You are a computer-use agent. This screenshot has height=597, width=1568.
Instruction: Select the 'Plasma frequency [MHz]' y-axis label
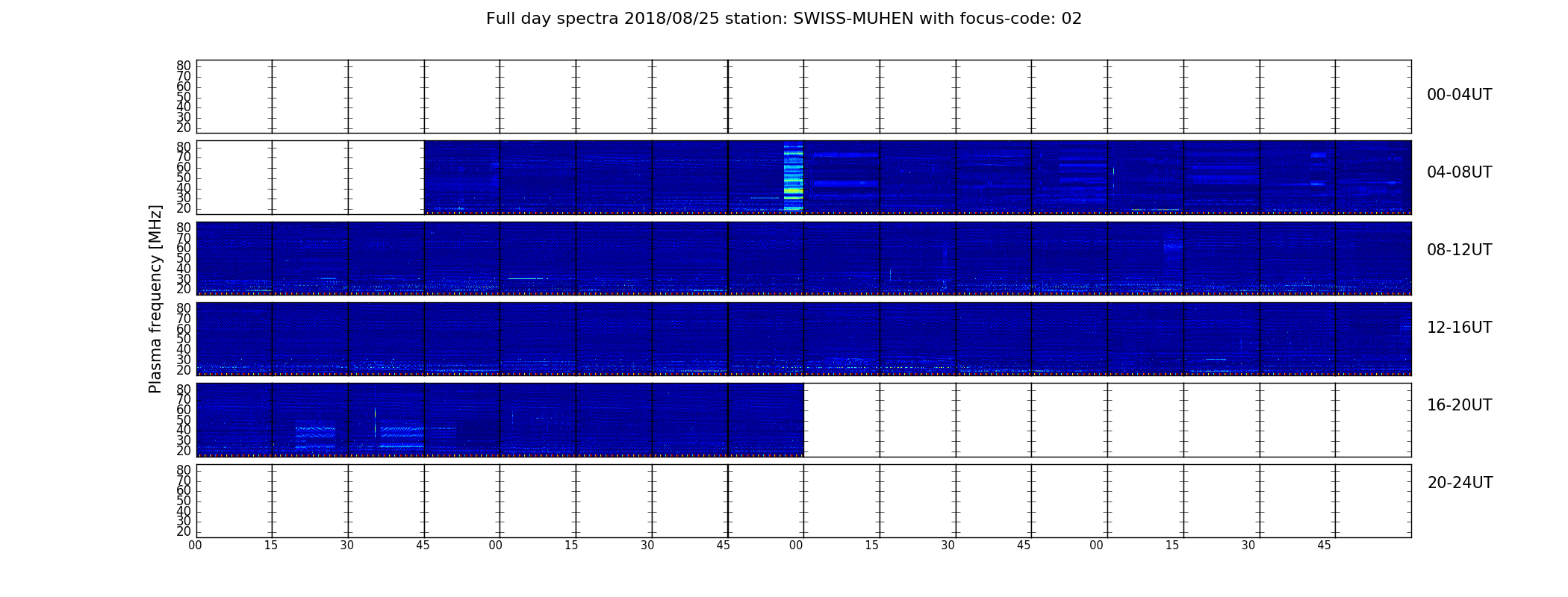click(x=155, y=299)
